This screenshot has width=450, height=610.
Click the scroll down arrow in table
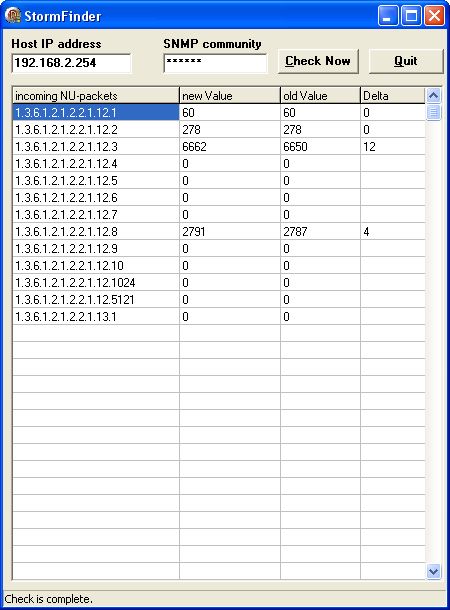point(433,571)
